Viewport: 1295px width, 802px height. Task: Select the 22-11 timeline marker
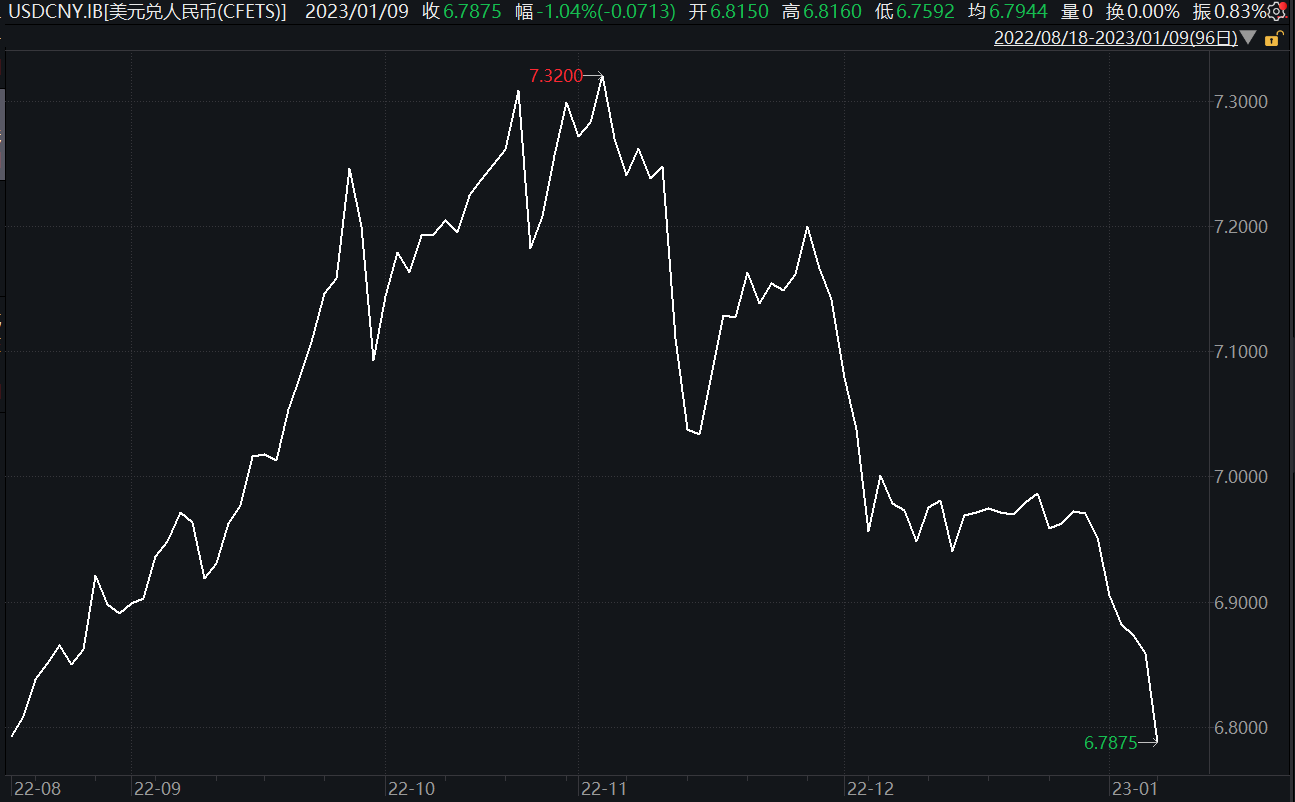pyautogui.click(x=604, y=788)
